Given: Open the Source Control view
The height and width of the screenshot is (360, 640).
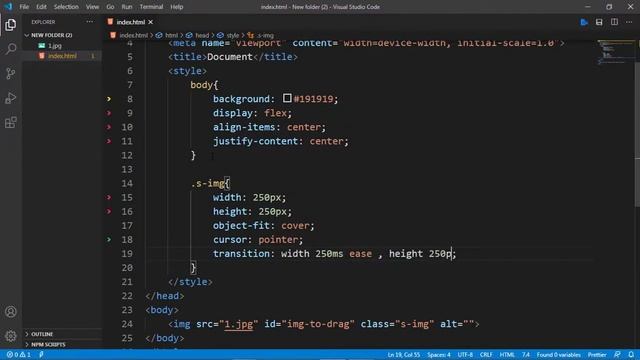Looking at the screenshot, I should (11, 73).
